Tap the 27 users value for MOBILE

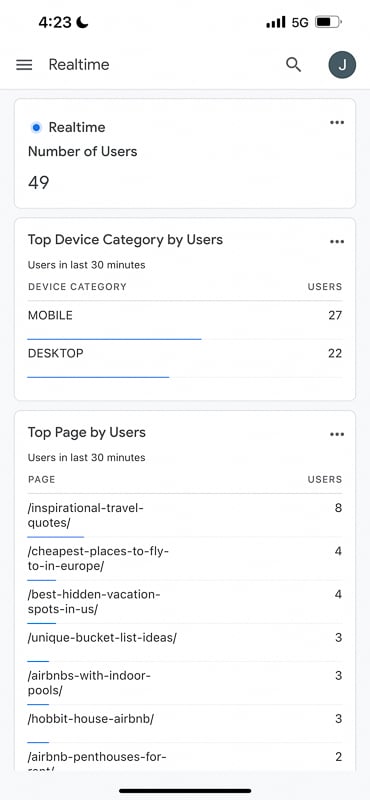335,315
